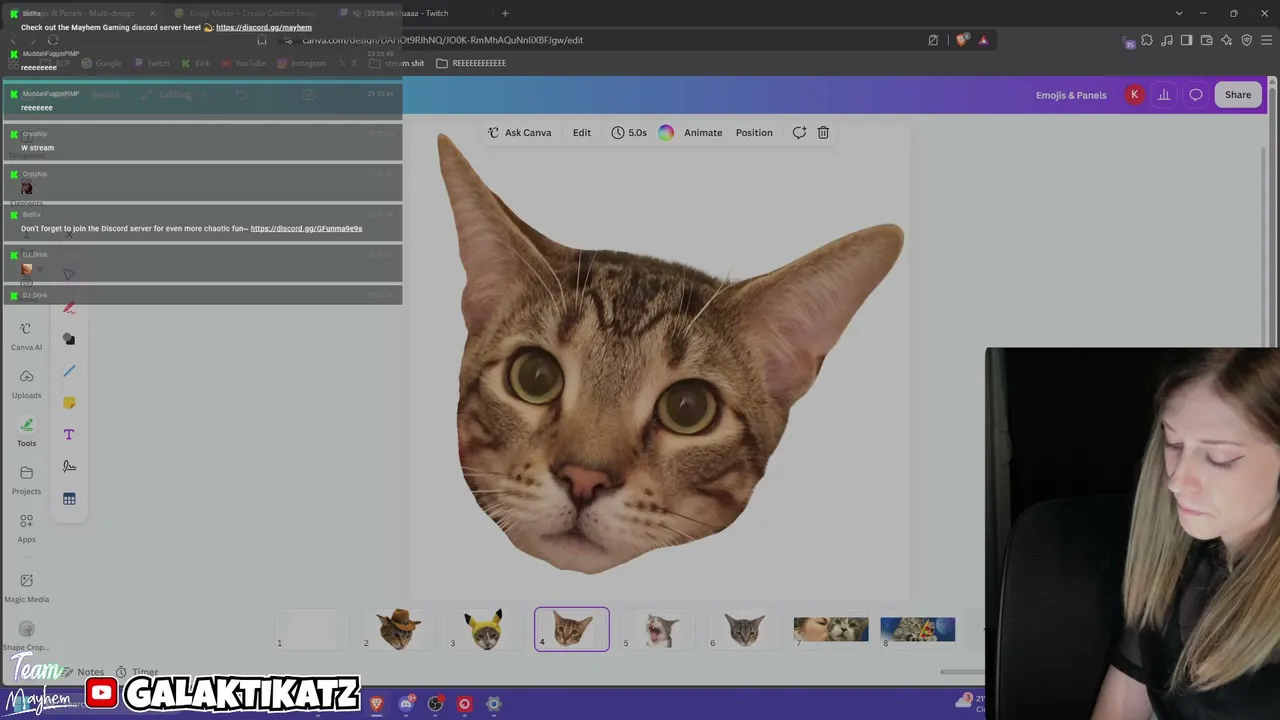Viewport: 1280px width, 720px height.
Task: Open the color wheel effect picker
Action: [x=666, y=132]
